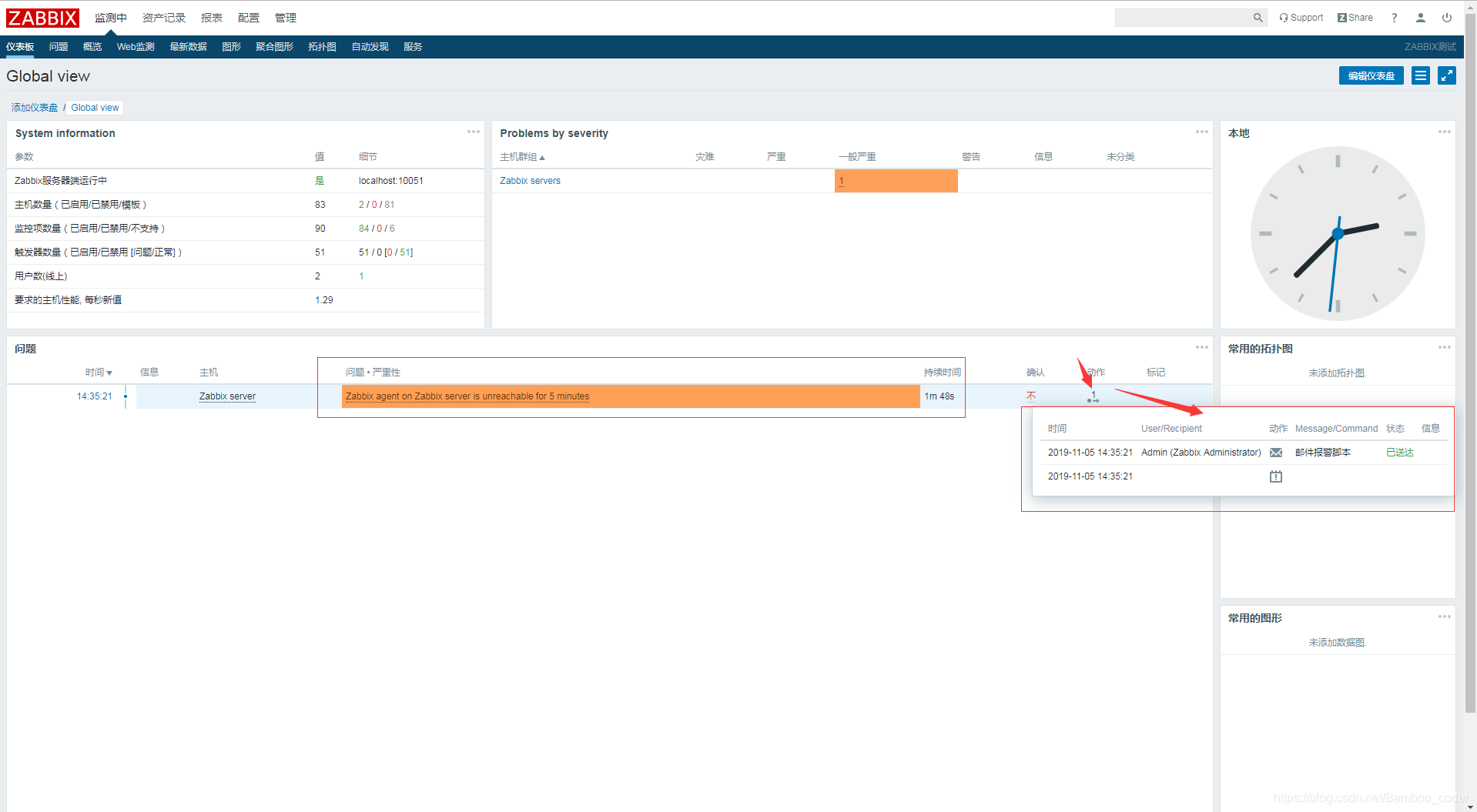Open help question mark icon
Image resolution: width=1477 pixels, height=812 pixels.
tap(1394, 18)
